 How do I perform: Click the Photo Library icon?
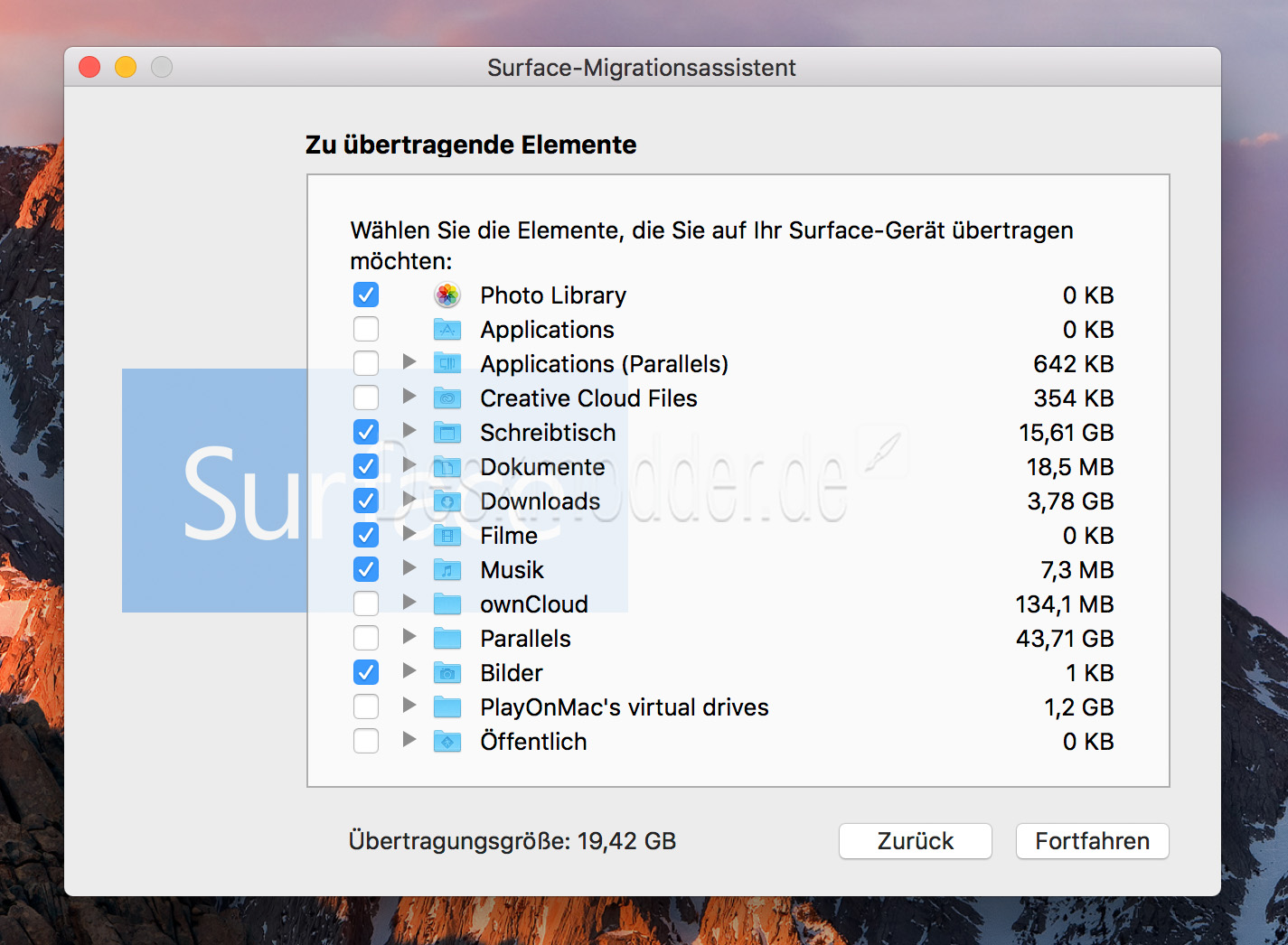point(447,295)
